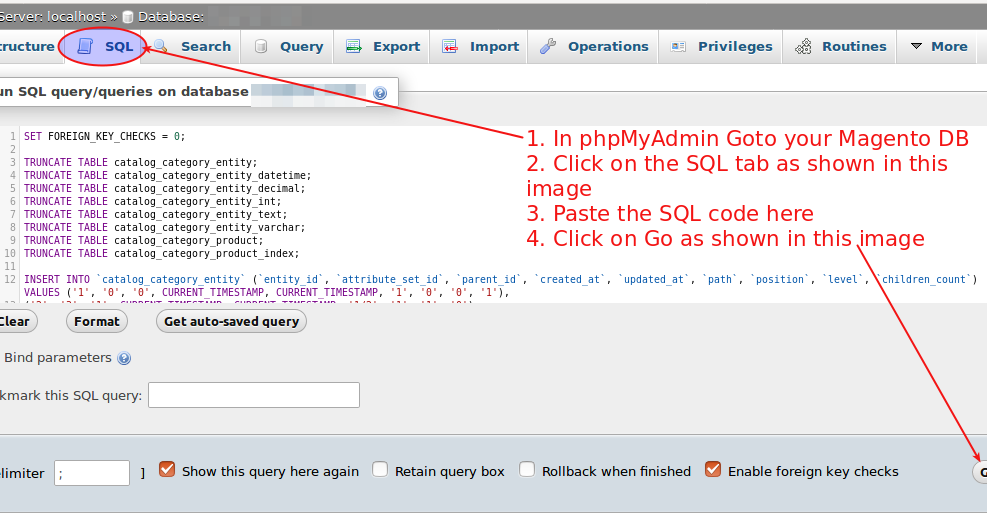Click the bookmark this SQL query field
The width and height of the screenshot is (987, 518).
click(x=254, y=395)
